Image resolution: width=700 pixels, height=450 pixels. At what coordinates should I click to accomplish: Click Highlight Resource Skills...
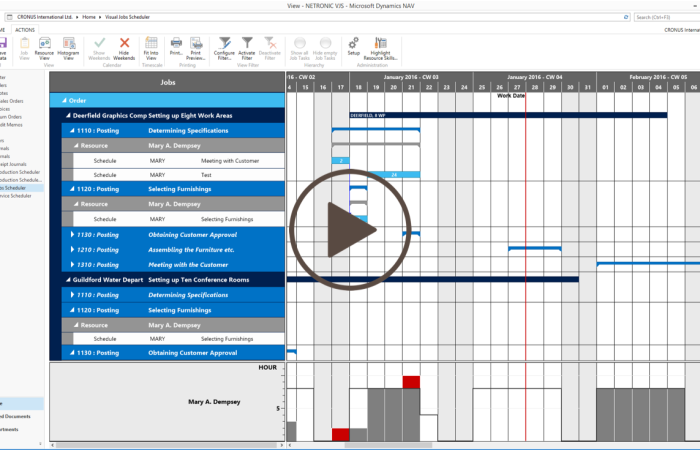click(x=380, y=49)
